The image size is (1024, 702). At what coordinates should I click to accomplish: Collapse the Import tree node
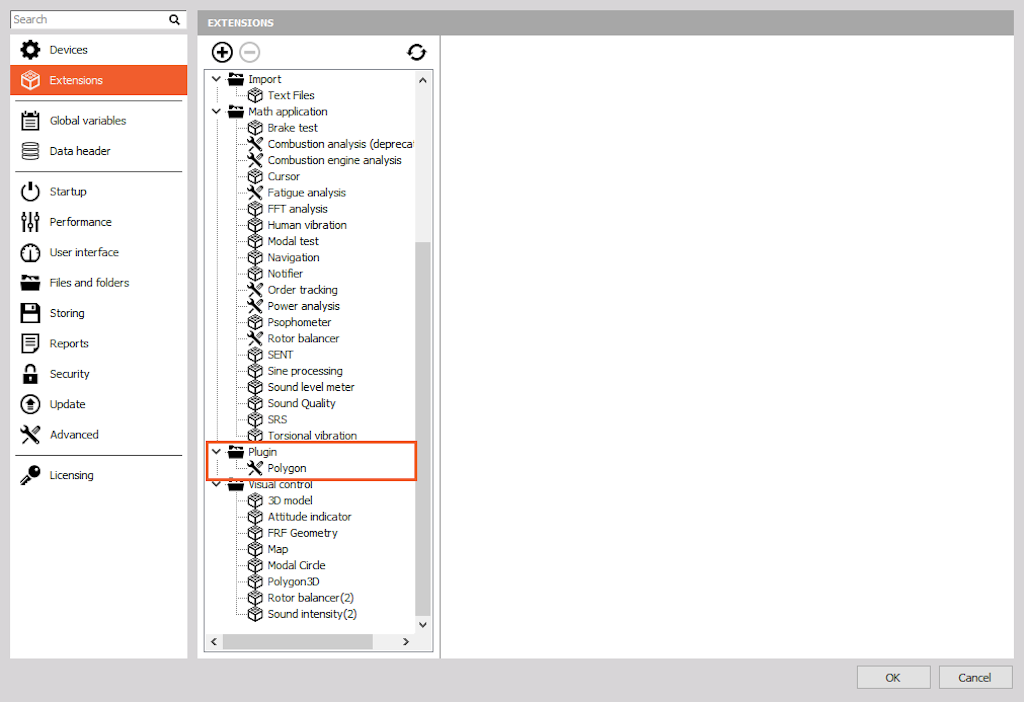[216, 79]
